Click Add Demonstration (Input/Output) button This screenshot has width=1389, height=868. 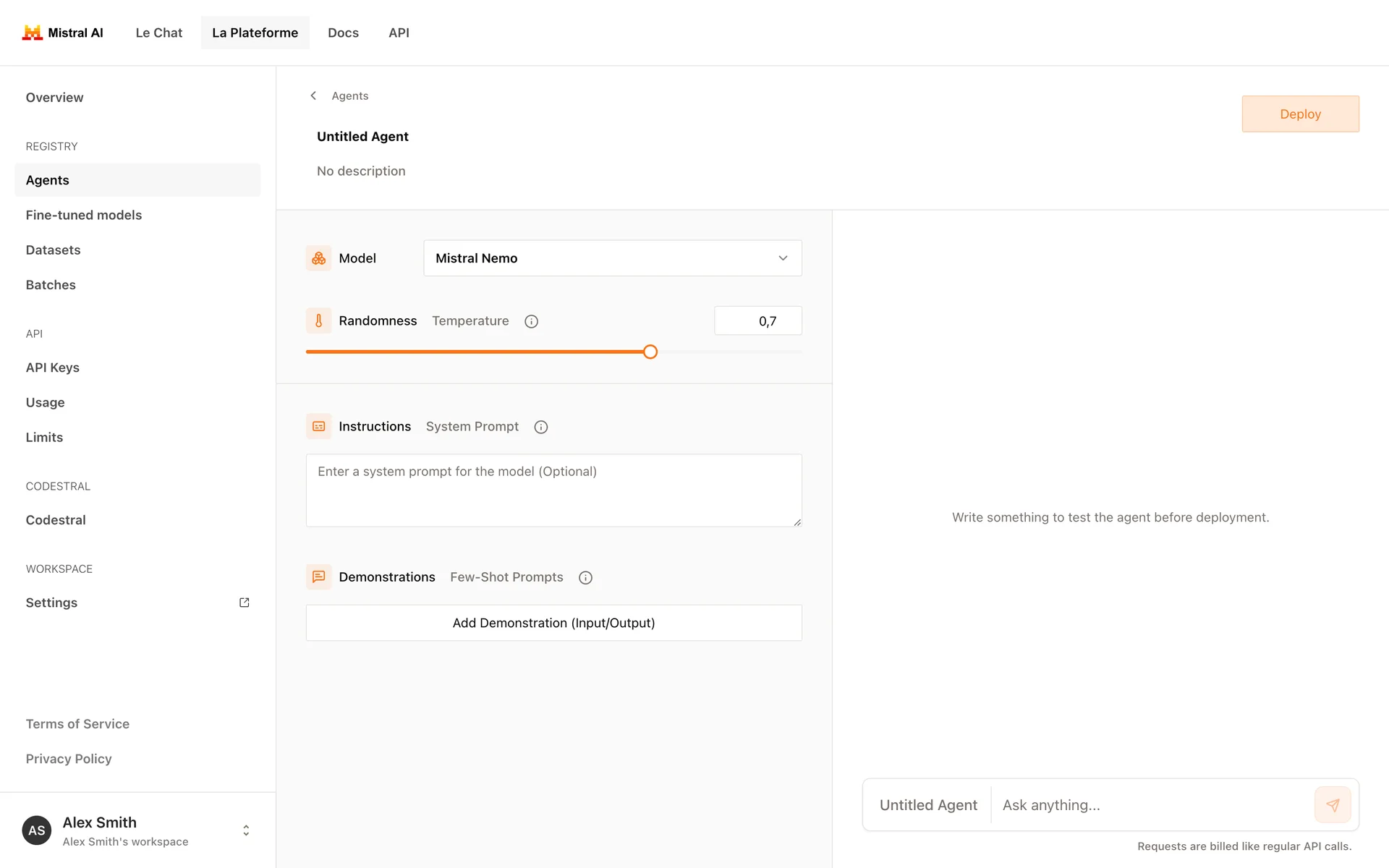pos(553,623)
